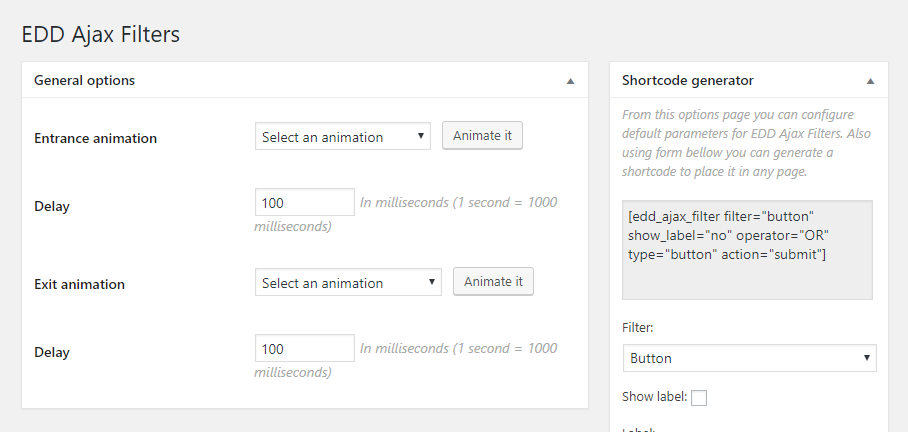Open the Exit animation dropdown

pos(348,282)
